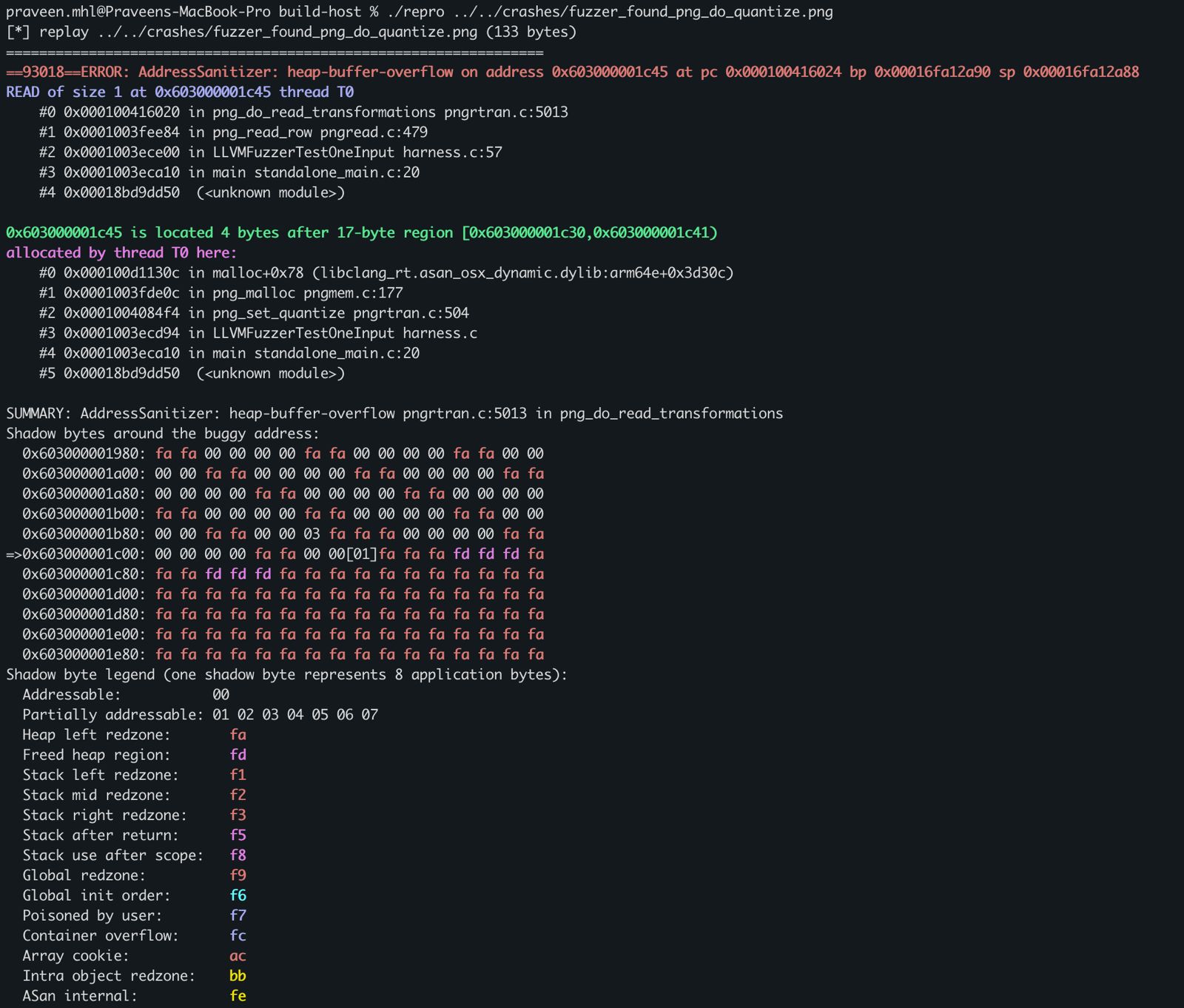
Task: Click 'Shadow bytes around the buggy address:' line
Action: click(x=163, y=433)
